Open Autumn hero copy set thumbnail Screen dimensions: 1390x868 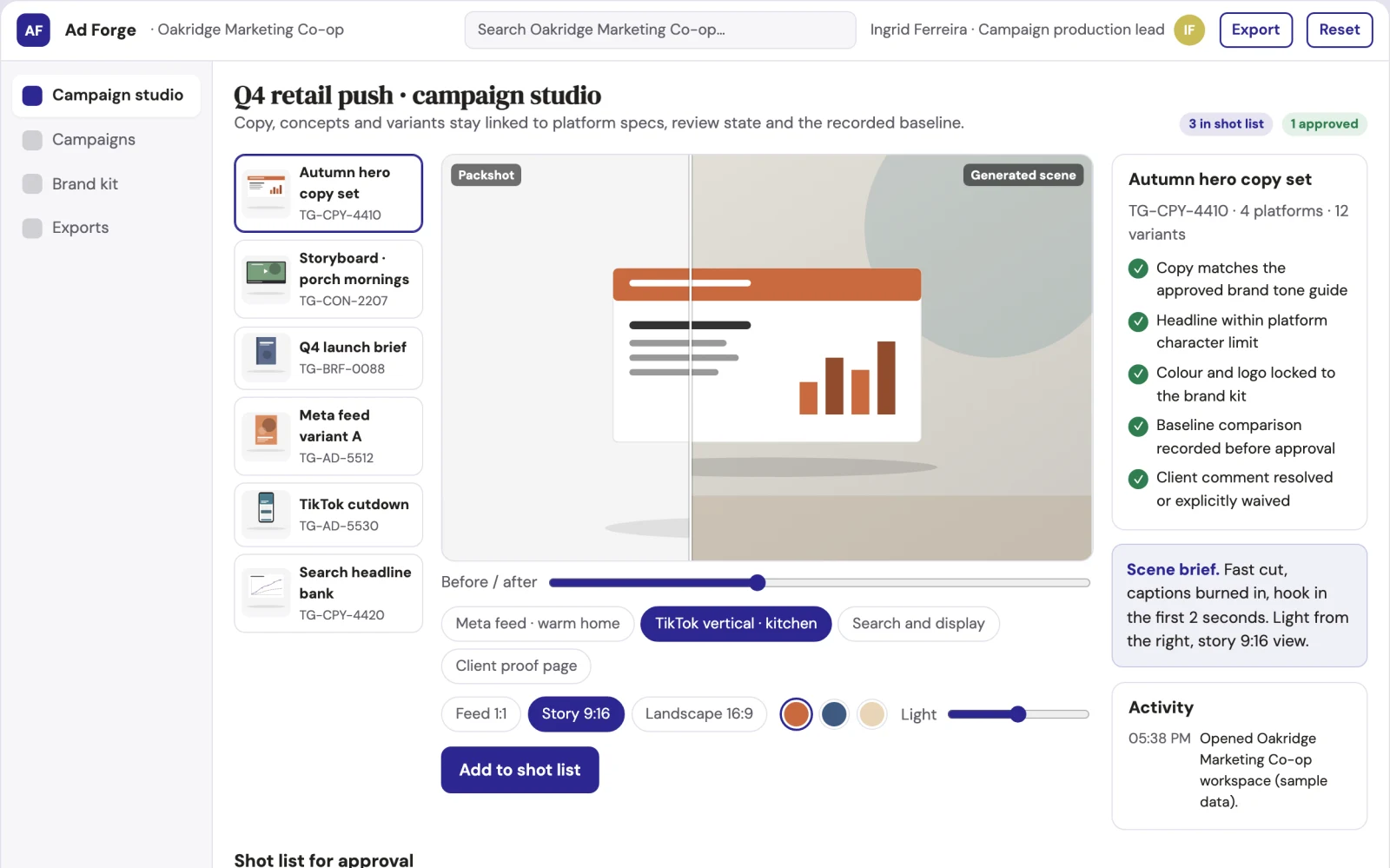(x=266, y=193)
